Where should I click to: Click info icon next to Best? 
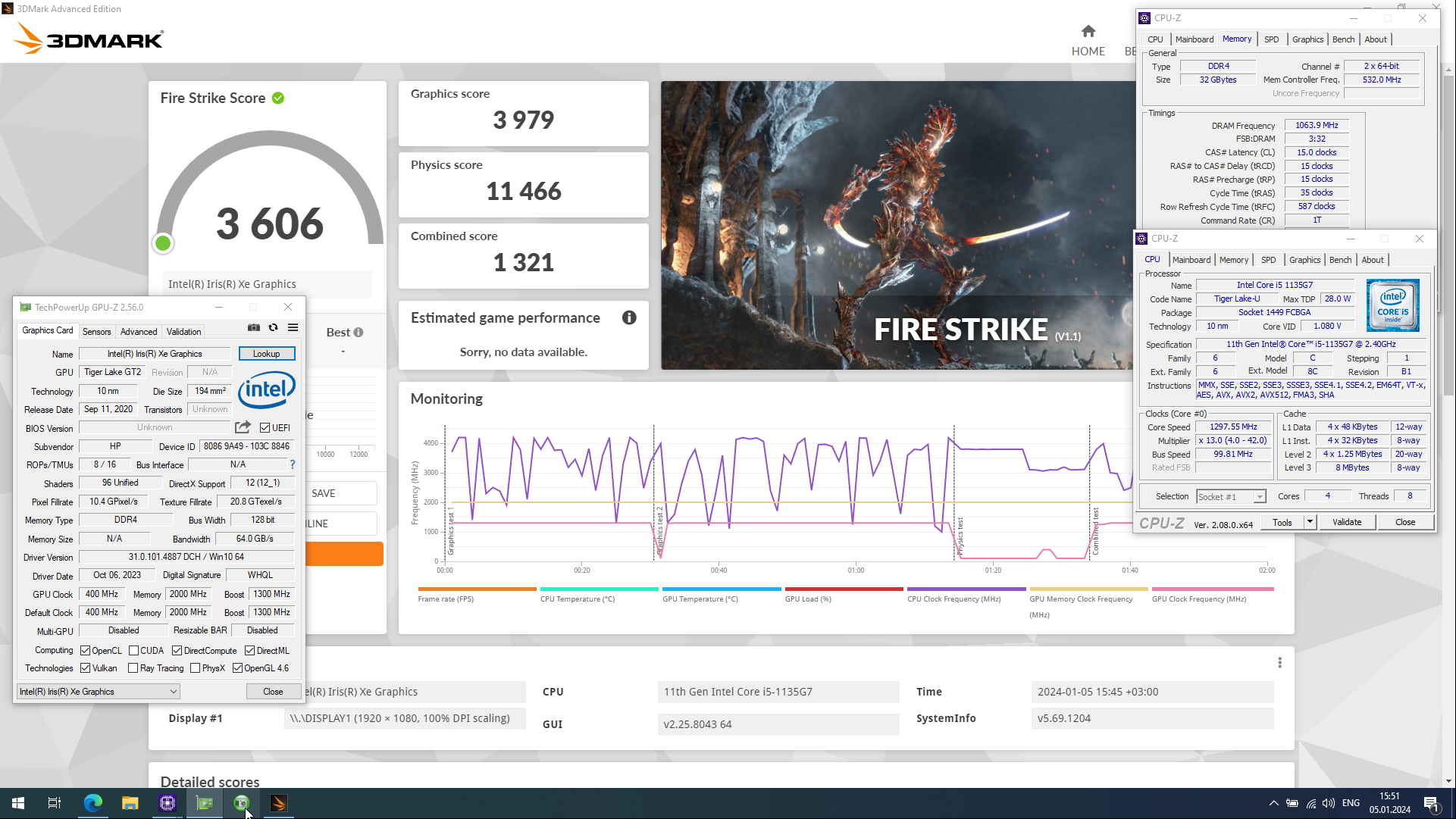coord(359,332)
